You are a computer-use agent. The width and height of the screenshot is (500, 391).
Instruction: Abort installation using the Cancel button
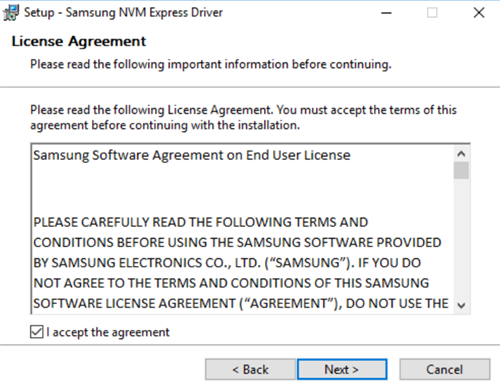tap(445, 369)
